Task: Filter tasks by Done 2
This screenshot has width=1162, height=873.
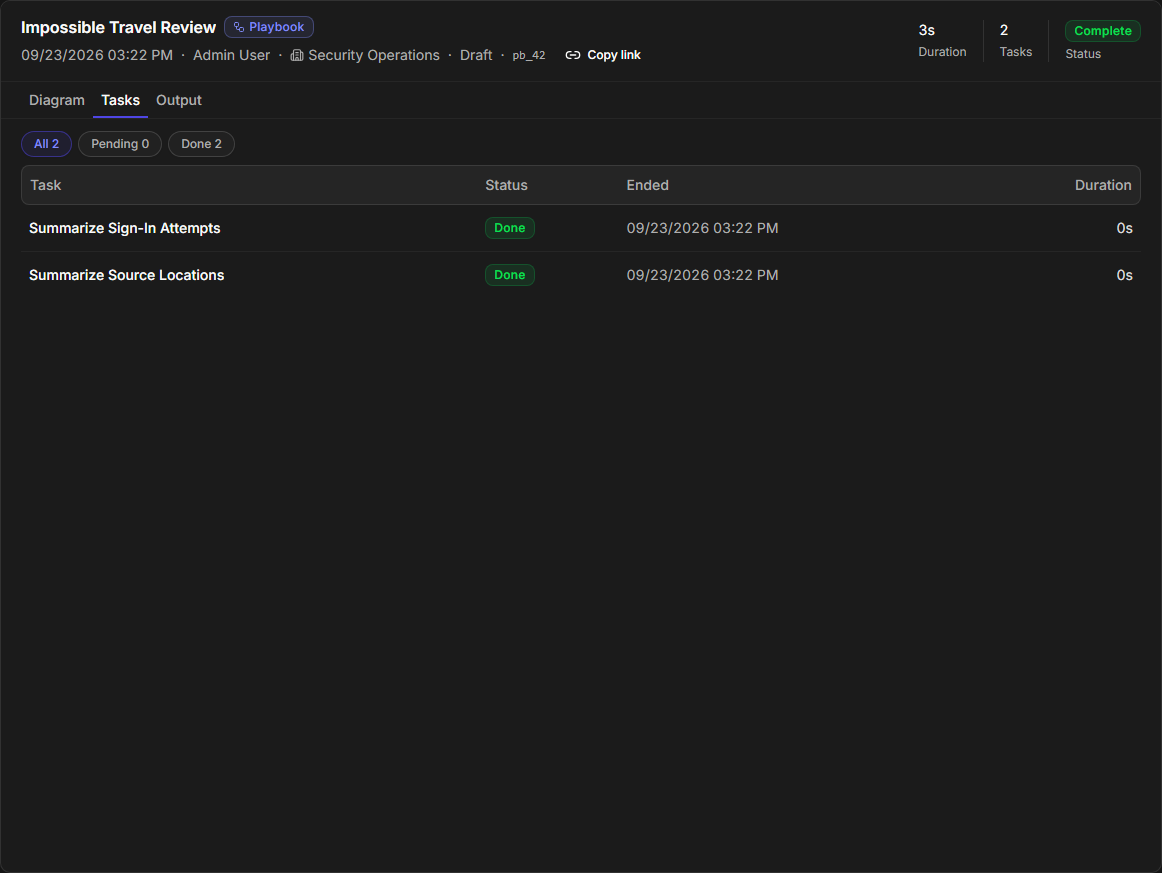Action: pyautogui.click(x=202, y=144)
